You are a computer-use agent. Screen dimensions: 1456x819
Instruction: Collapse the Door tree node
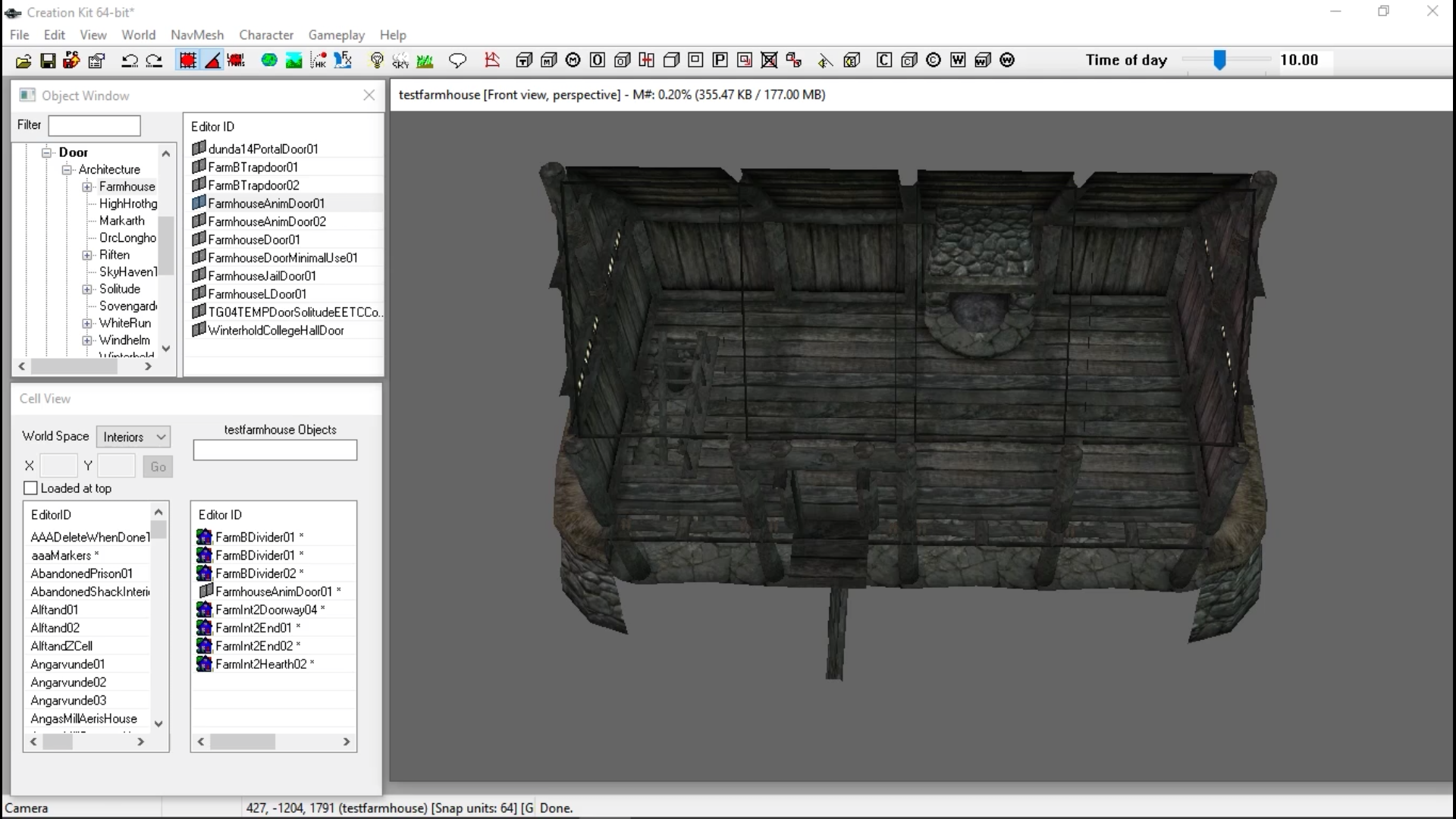coord(47,152)
